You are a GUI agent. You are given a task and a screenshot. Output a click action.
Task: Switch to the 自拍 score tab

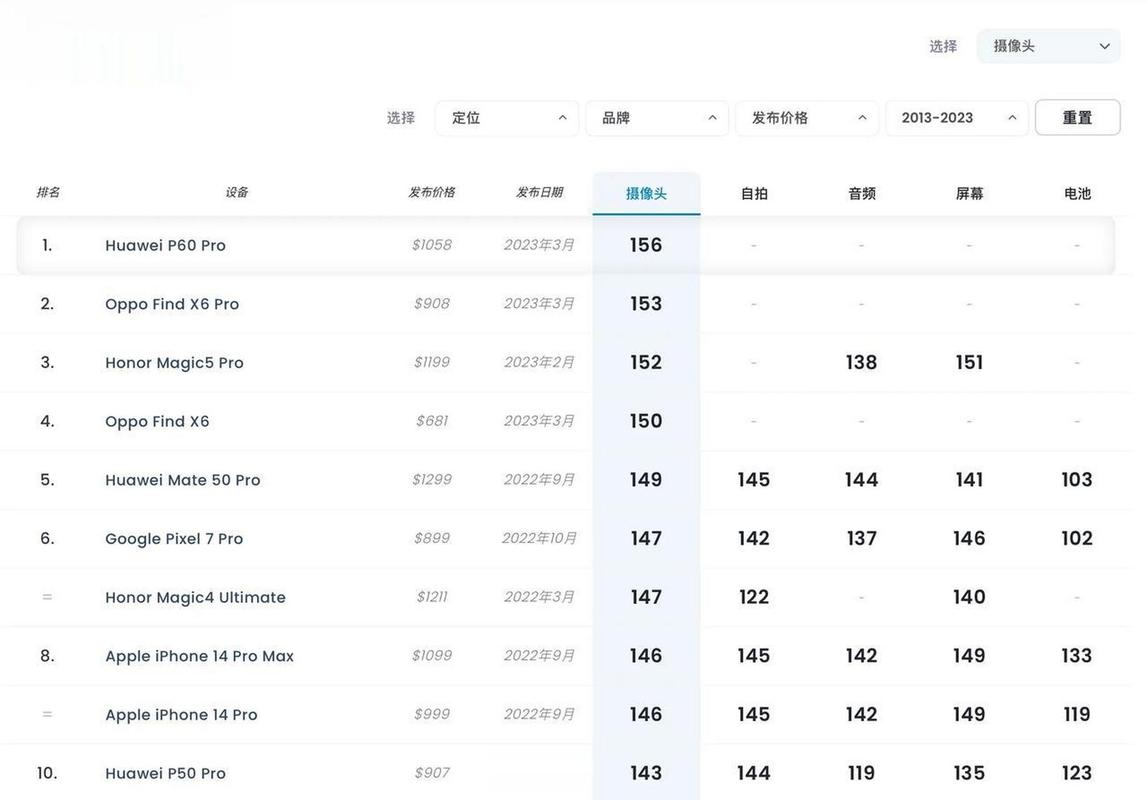pos(754,194)
